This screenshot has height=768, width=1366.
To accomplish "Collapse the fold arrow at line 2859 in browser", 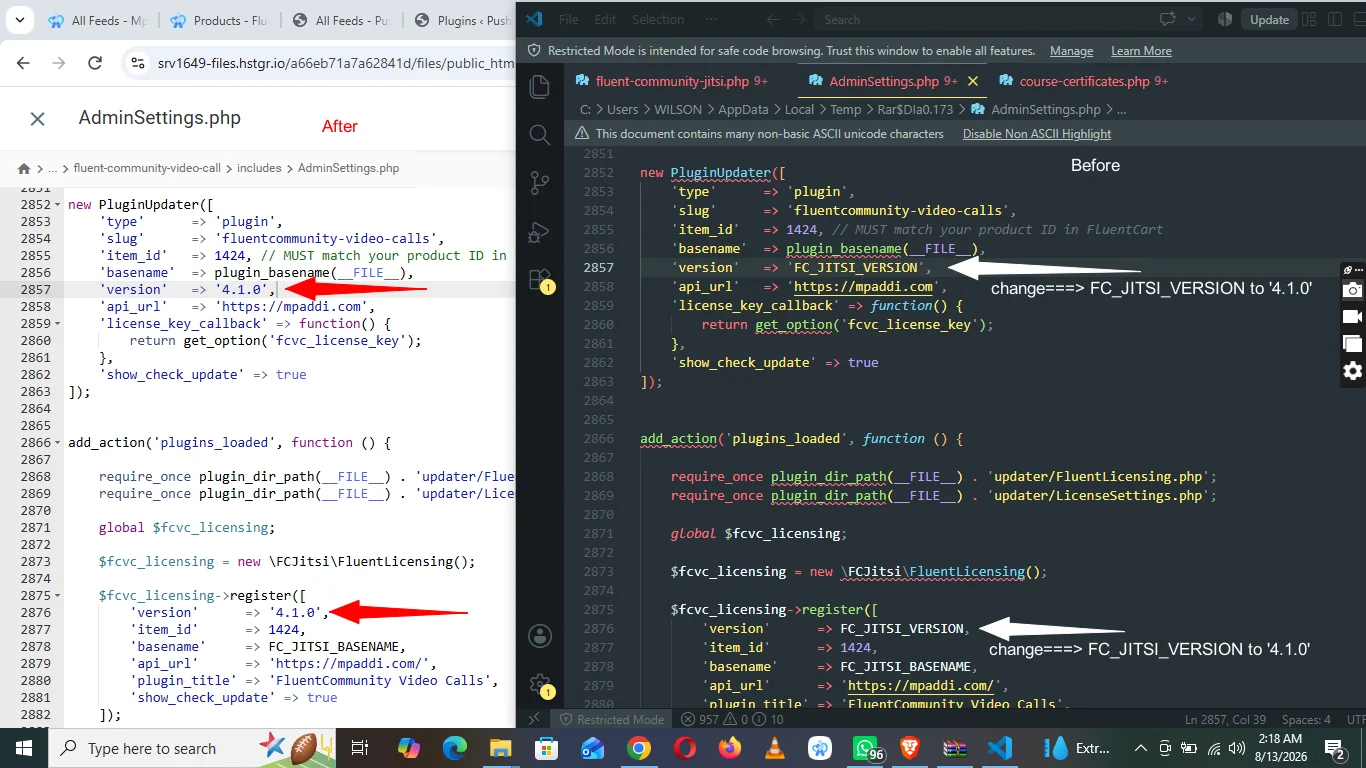I will point(58,324).
